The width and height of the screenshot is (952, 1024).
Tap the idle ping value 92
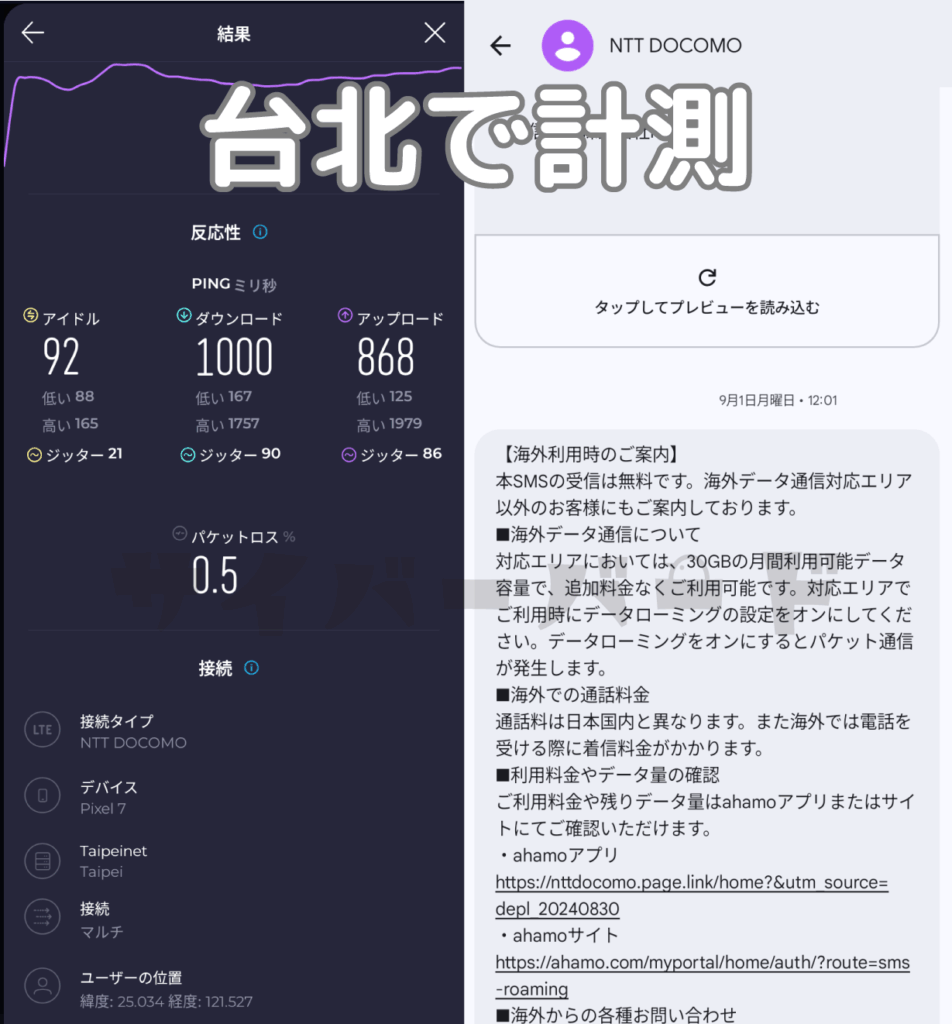61,357
